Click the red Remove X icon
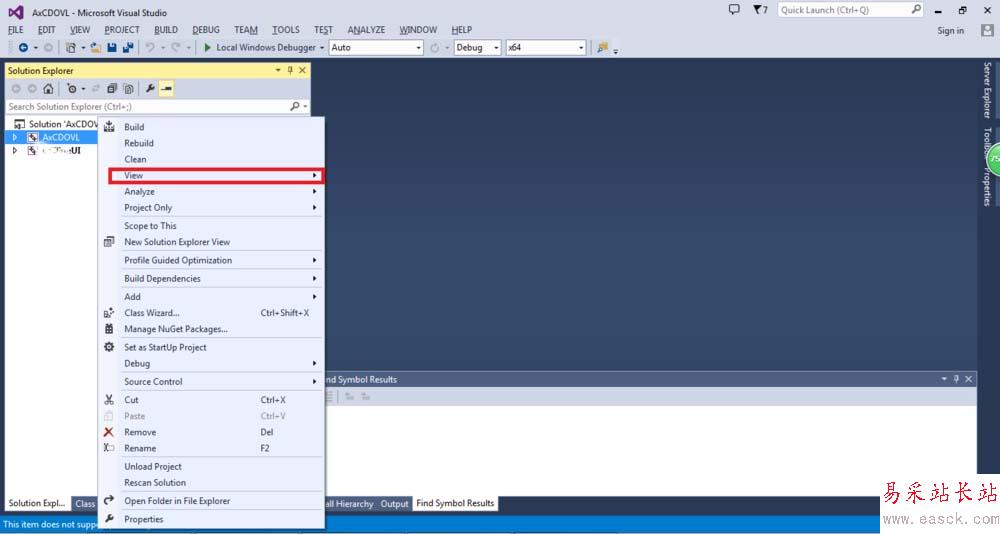Viewport: 1000px width, 534px height. point(109,432)
